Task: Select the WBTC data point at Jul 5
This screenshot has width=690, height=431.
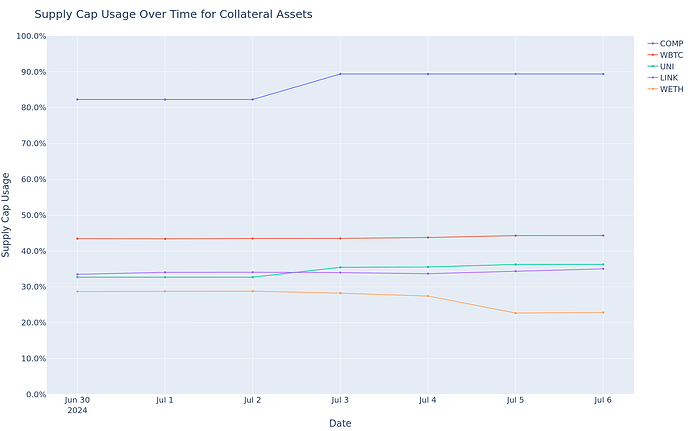Action: click(516, 236)
